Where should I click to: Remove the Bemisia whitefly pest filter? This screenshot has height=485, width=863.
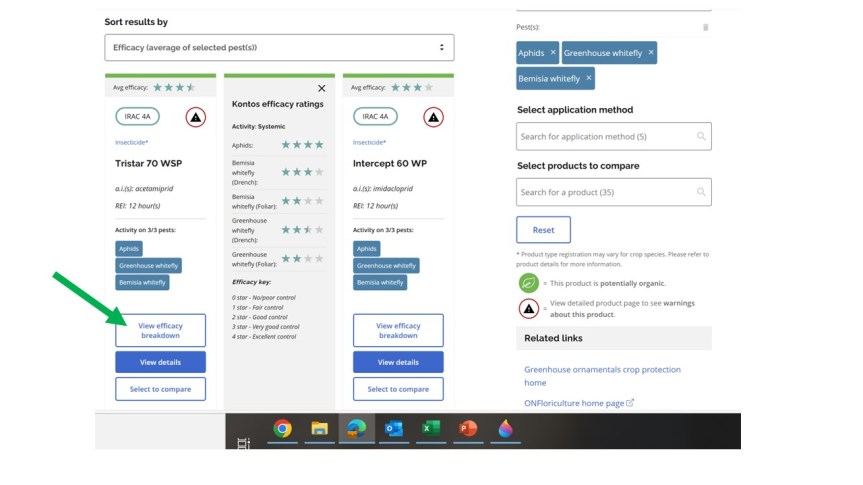(588, 78)
